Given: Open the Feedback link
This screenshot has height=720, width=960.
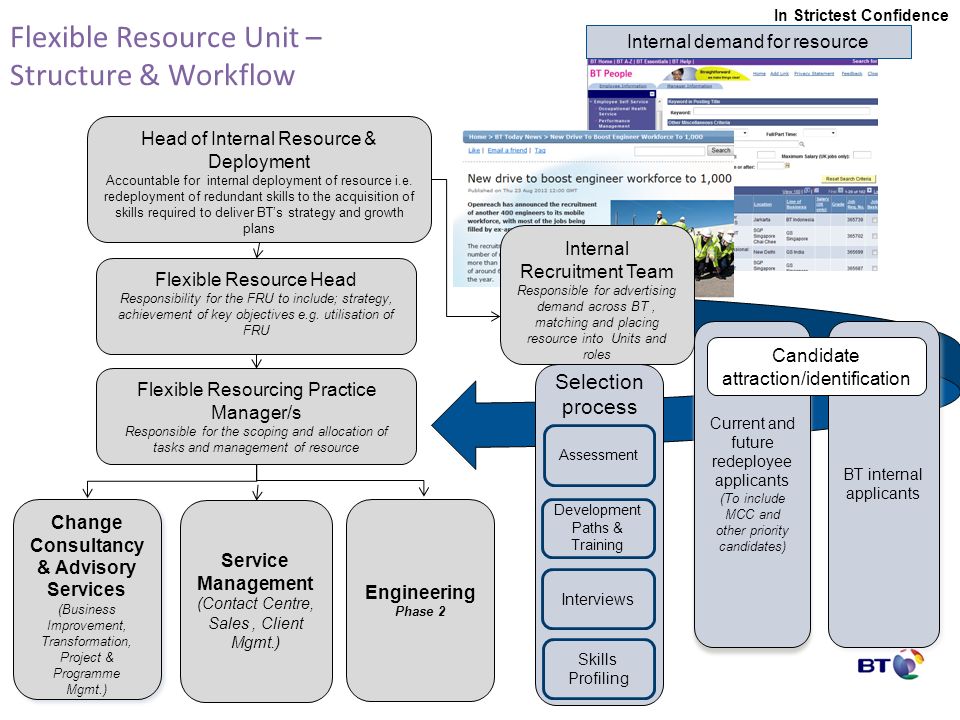Looking at the screenshot, I should tap(852, 73).
